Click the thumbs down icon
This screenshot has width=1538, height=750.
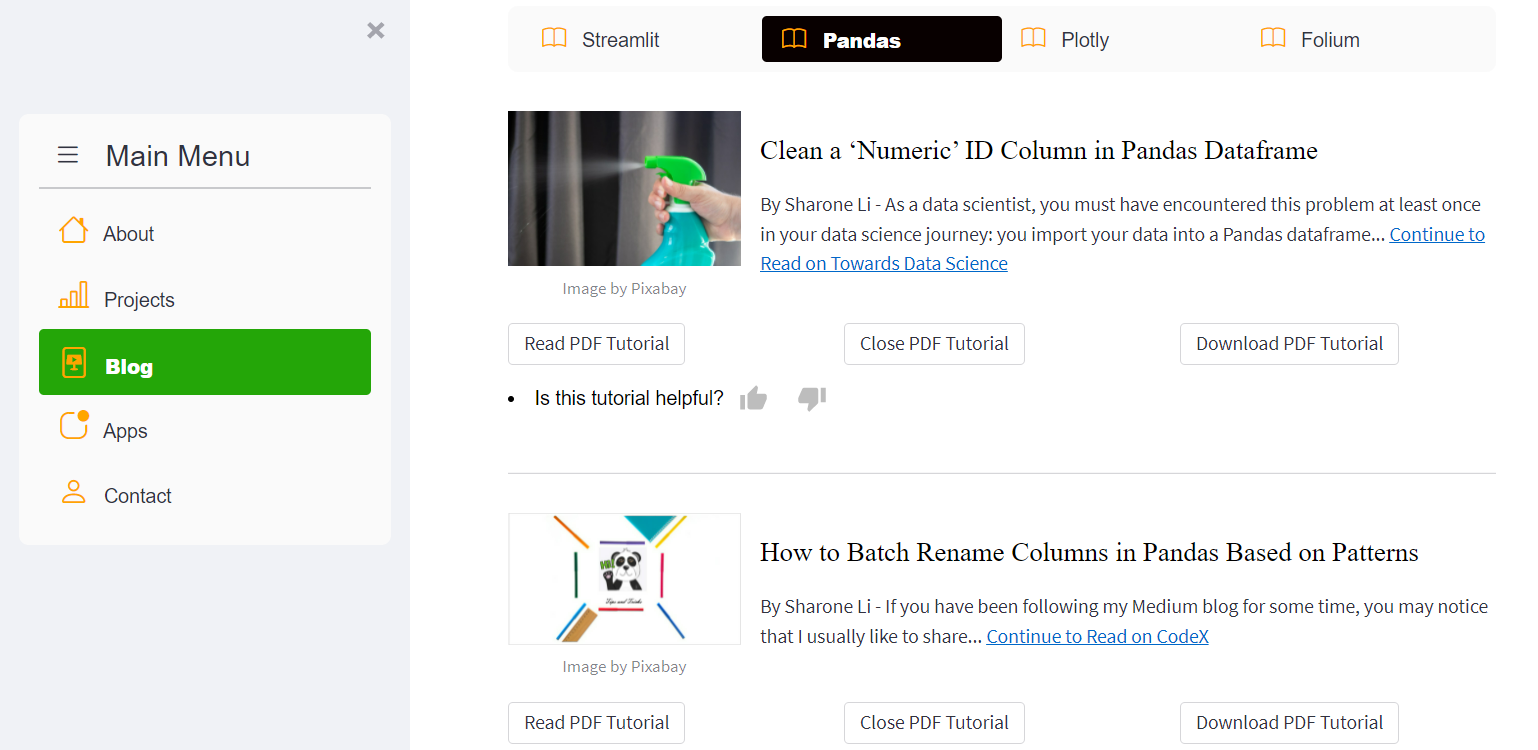[x=811, y=399]
